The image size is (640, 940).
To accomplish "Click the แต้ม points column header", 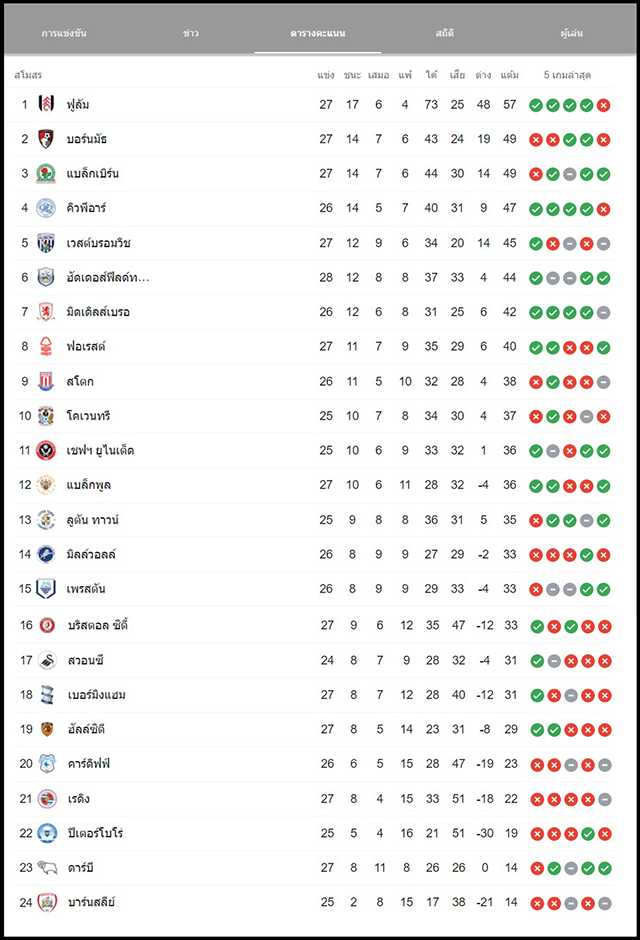I will coord(509,75).
